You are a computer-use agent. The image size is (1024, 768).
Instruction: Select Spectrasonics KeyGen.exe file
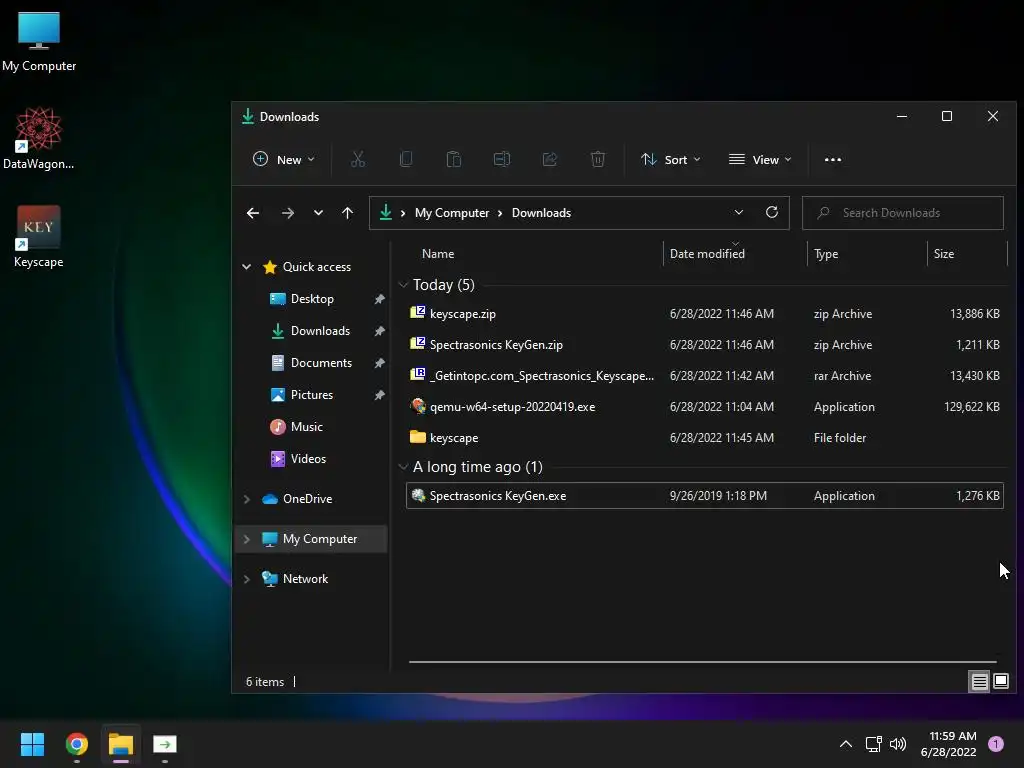click(704, 496)
